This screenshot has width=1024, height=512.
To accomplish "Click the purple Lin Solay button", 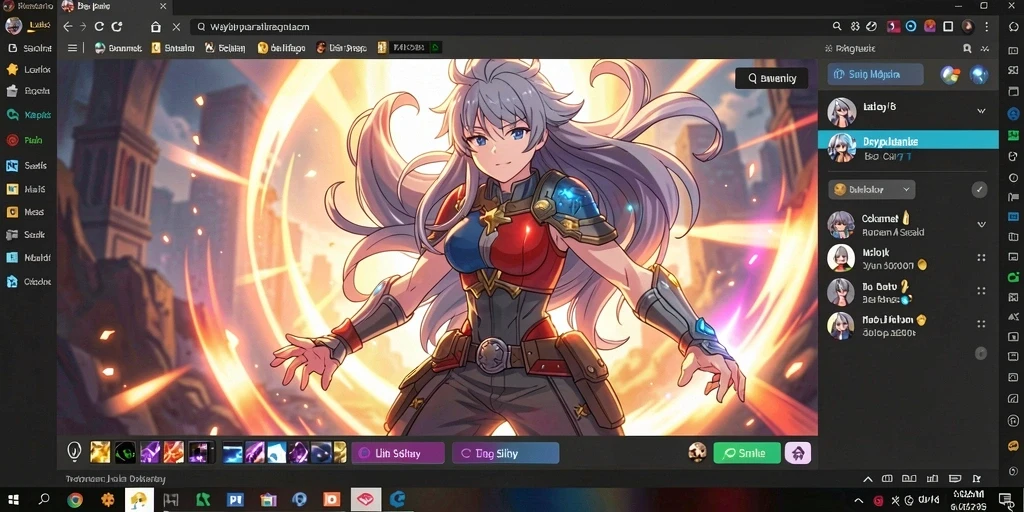I will [x=398, y=453].
